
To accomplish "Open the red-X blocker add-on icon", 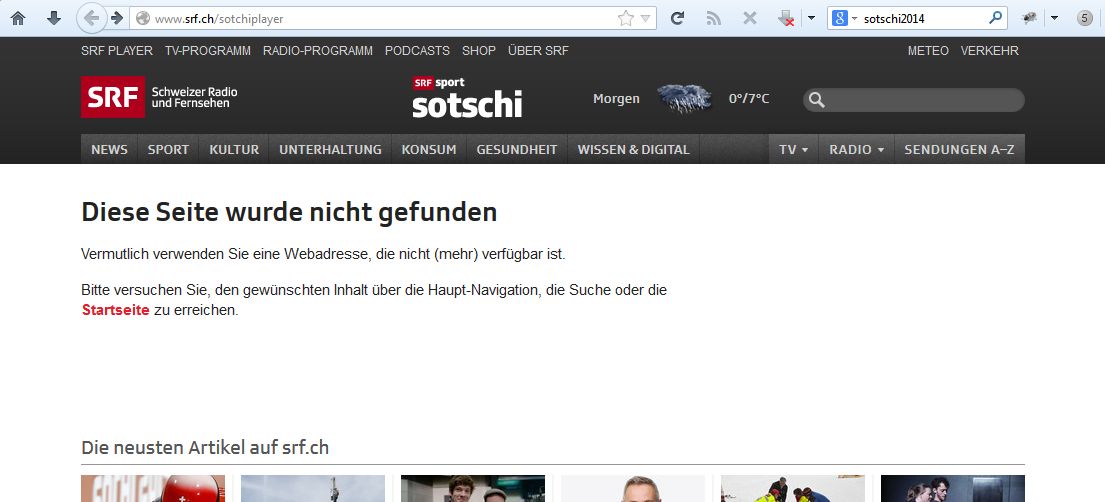I will [786, 18].
